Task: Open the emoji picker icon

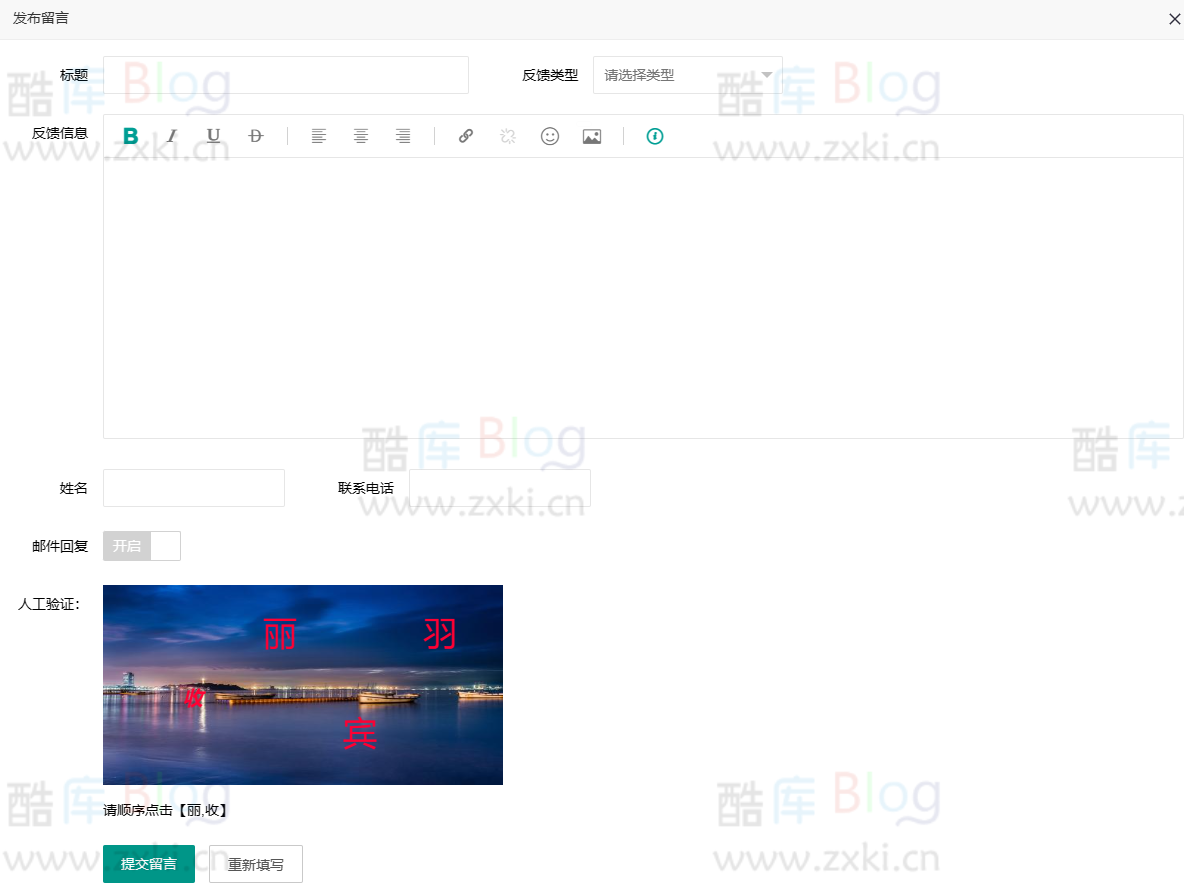Action: pyautogui.click(x=550, y=136)
